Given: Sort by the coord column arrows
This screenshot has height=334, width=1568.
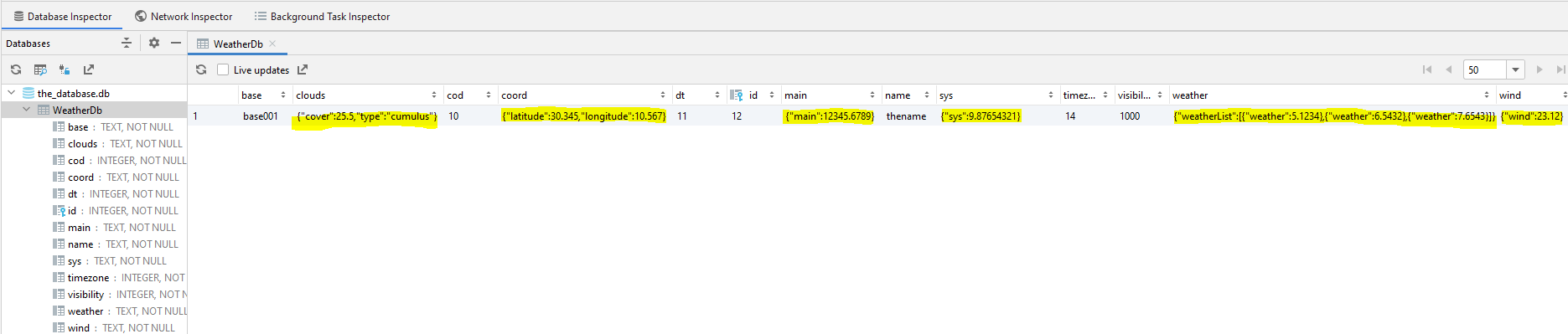Looking at the screenshot, I should (x=663, y=95).
